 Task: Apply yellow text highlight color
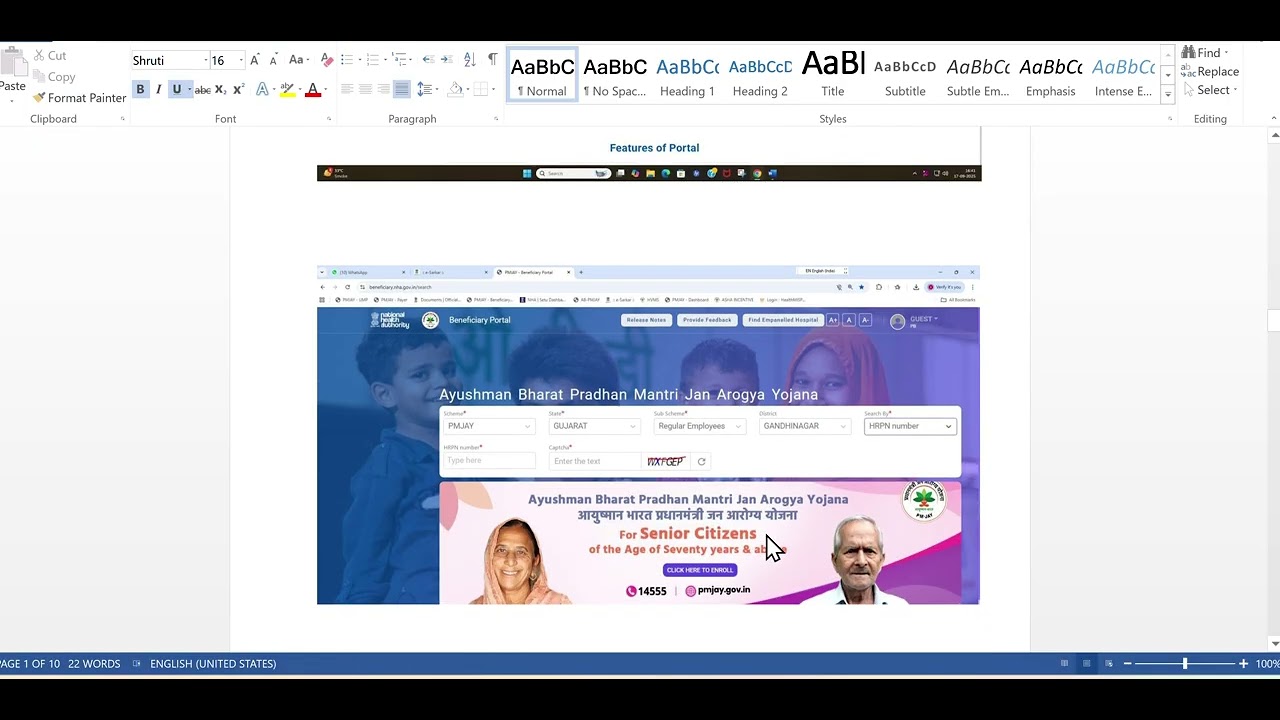(x=287, y=89)
